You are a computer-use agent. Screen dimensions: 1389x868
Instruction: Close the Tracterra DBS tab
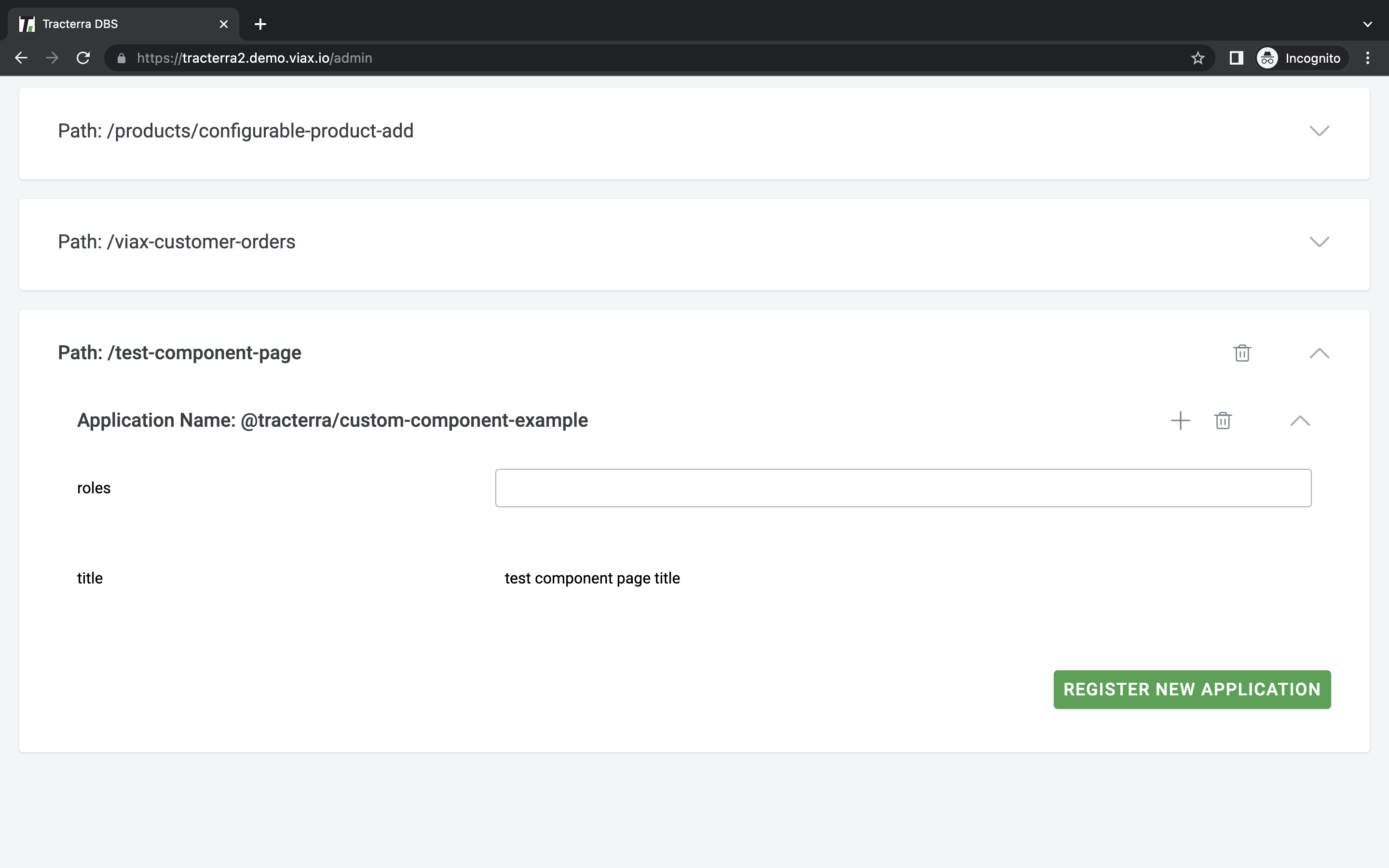click(x=224, y=24)
